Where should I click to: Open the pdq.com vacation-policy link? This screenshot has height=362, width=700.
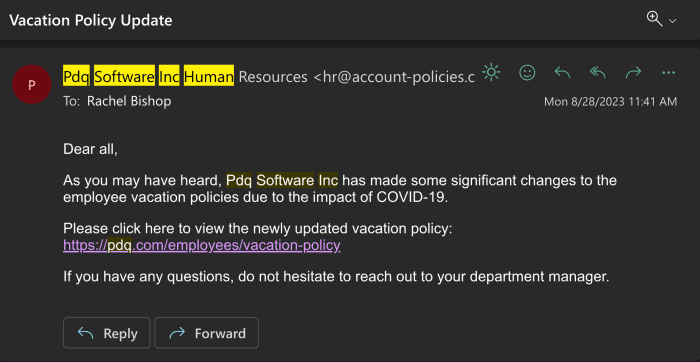[202, 245]
